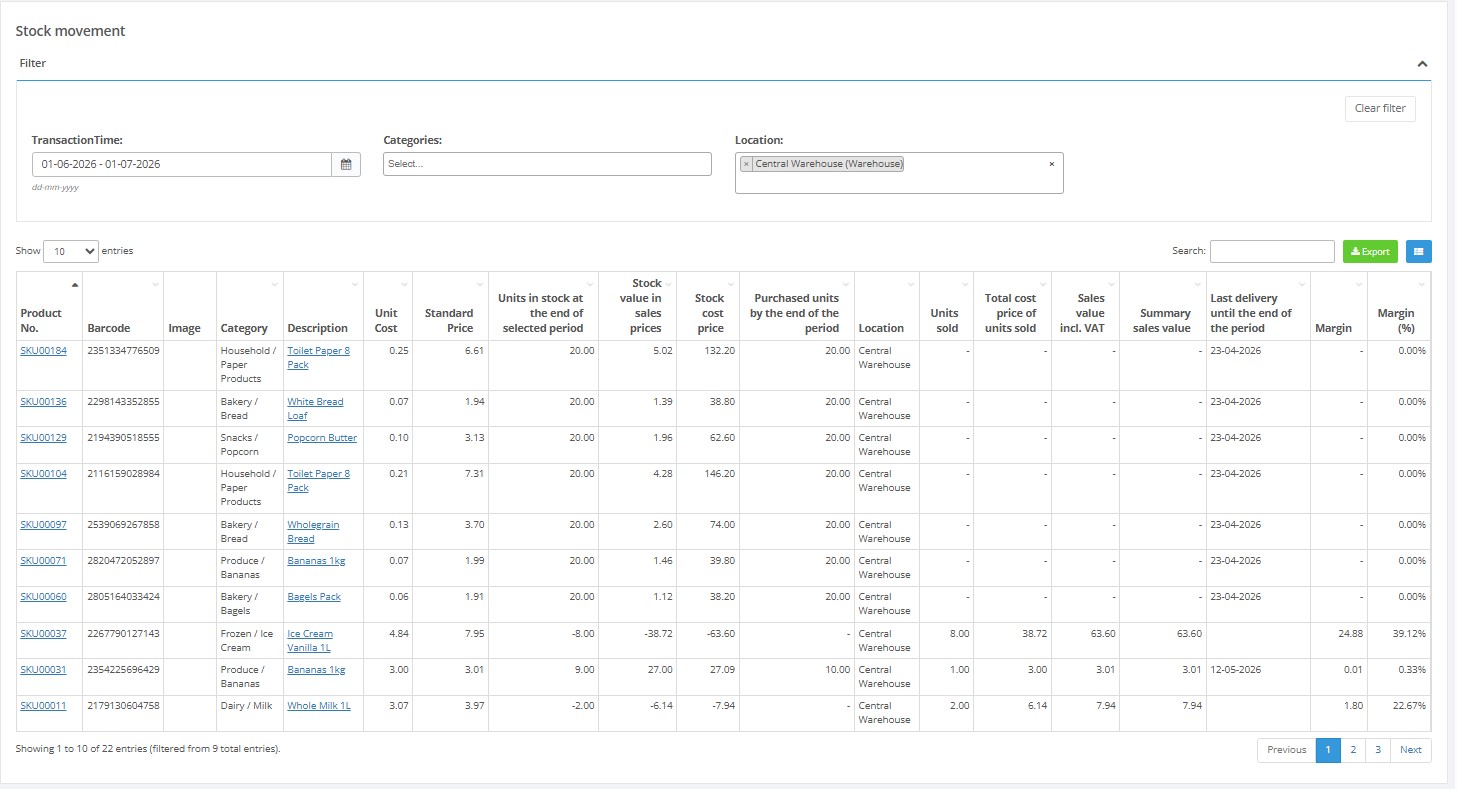Open product SKU00184 link
Screen dimensions: 1457x789
43,351
